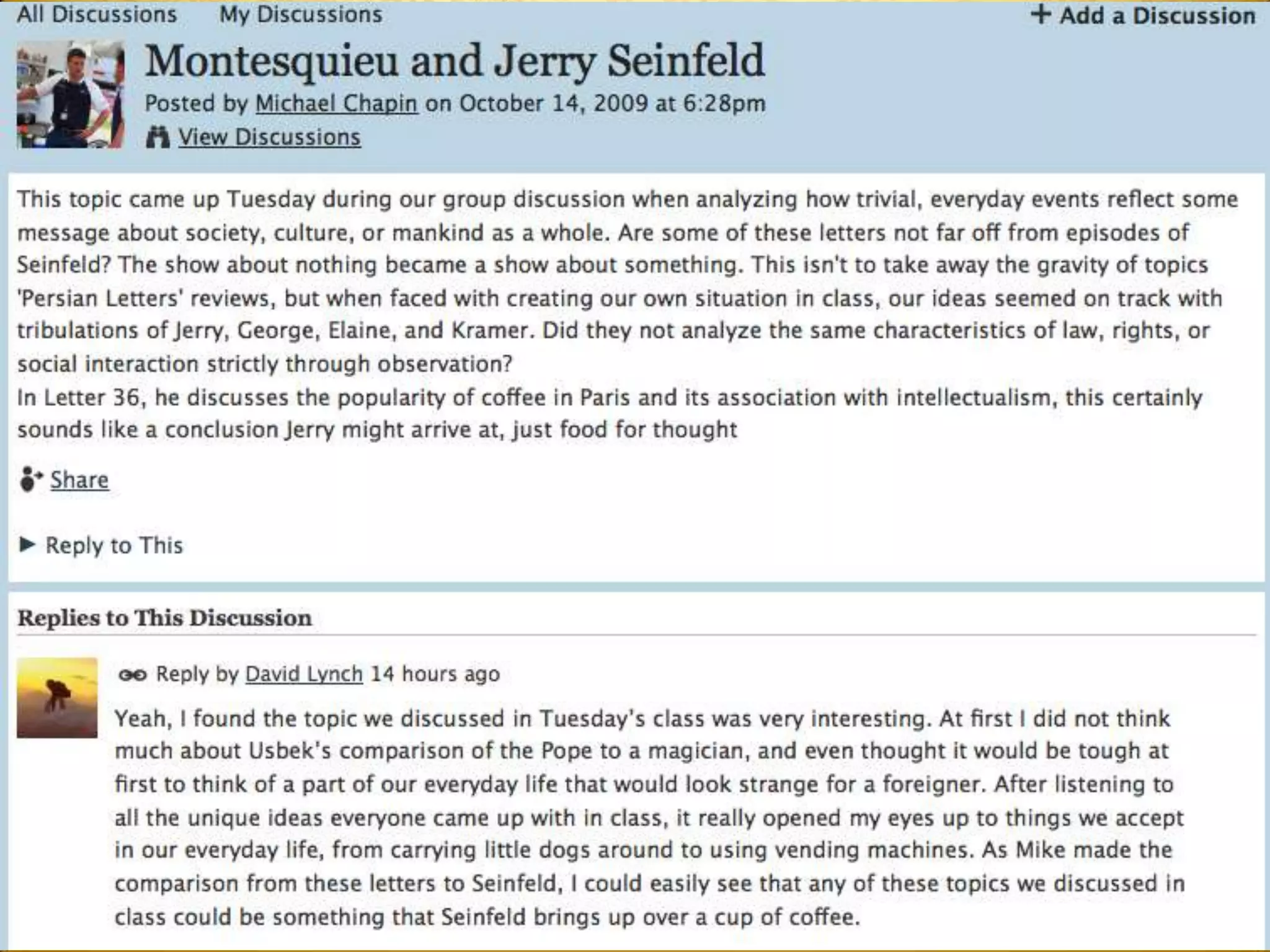Open the David Lynch profile link

[x=304, y=674]
